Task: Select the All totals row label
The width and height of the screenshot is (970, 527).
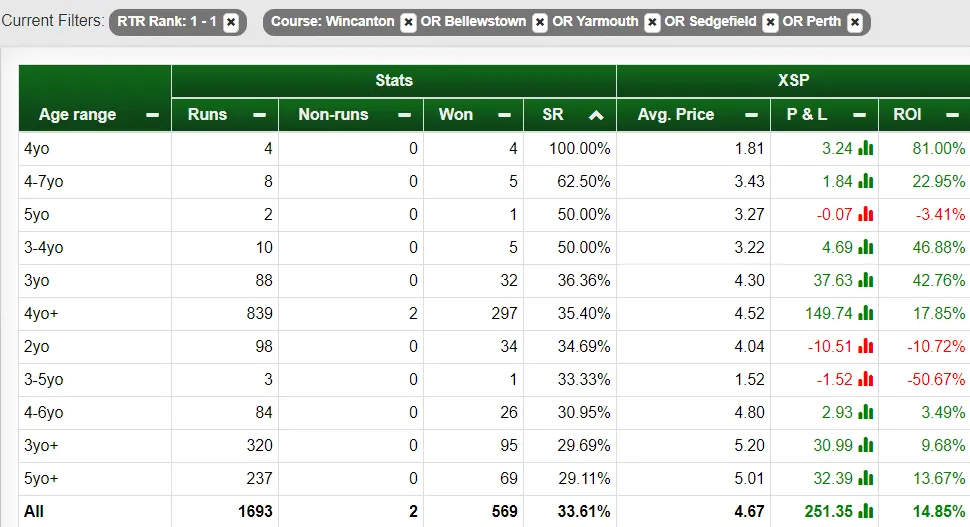Action: (33, 512)
